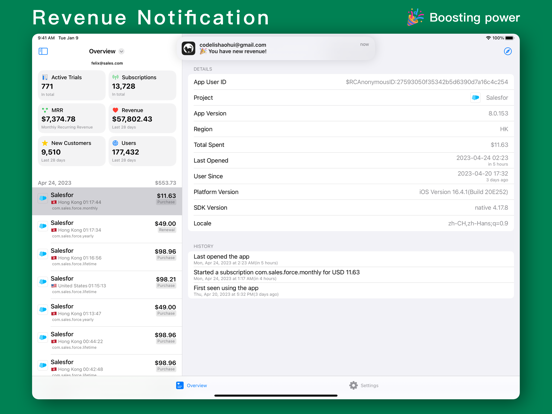
Task: Open the New Customers 9,510 card
Action: click(71, 151)
